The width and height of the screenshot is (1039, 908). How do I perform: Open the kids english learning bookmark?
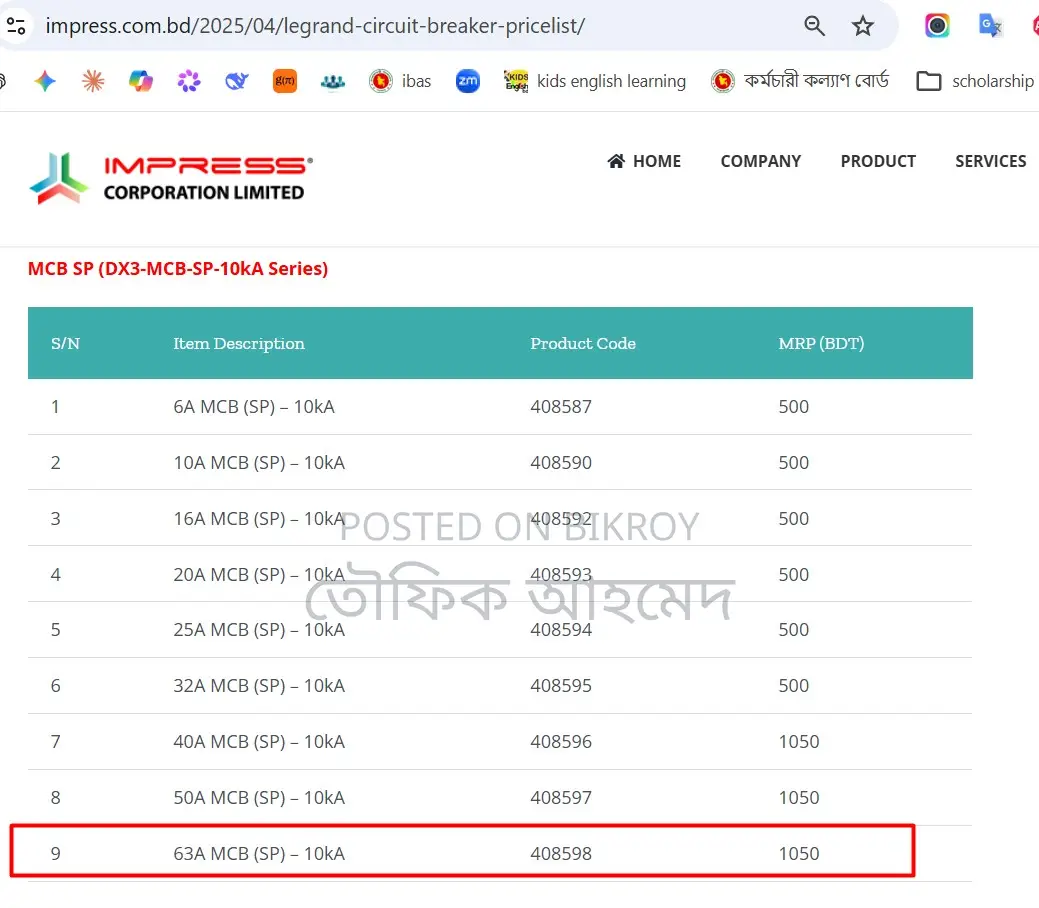coord(594,81)
